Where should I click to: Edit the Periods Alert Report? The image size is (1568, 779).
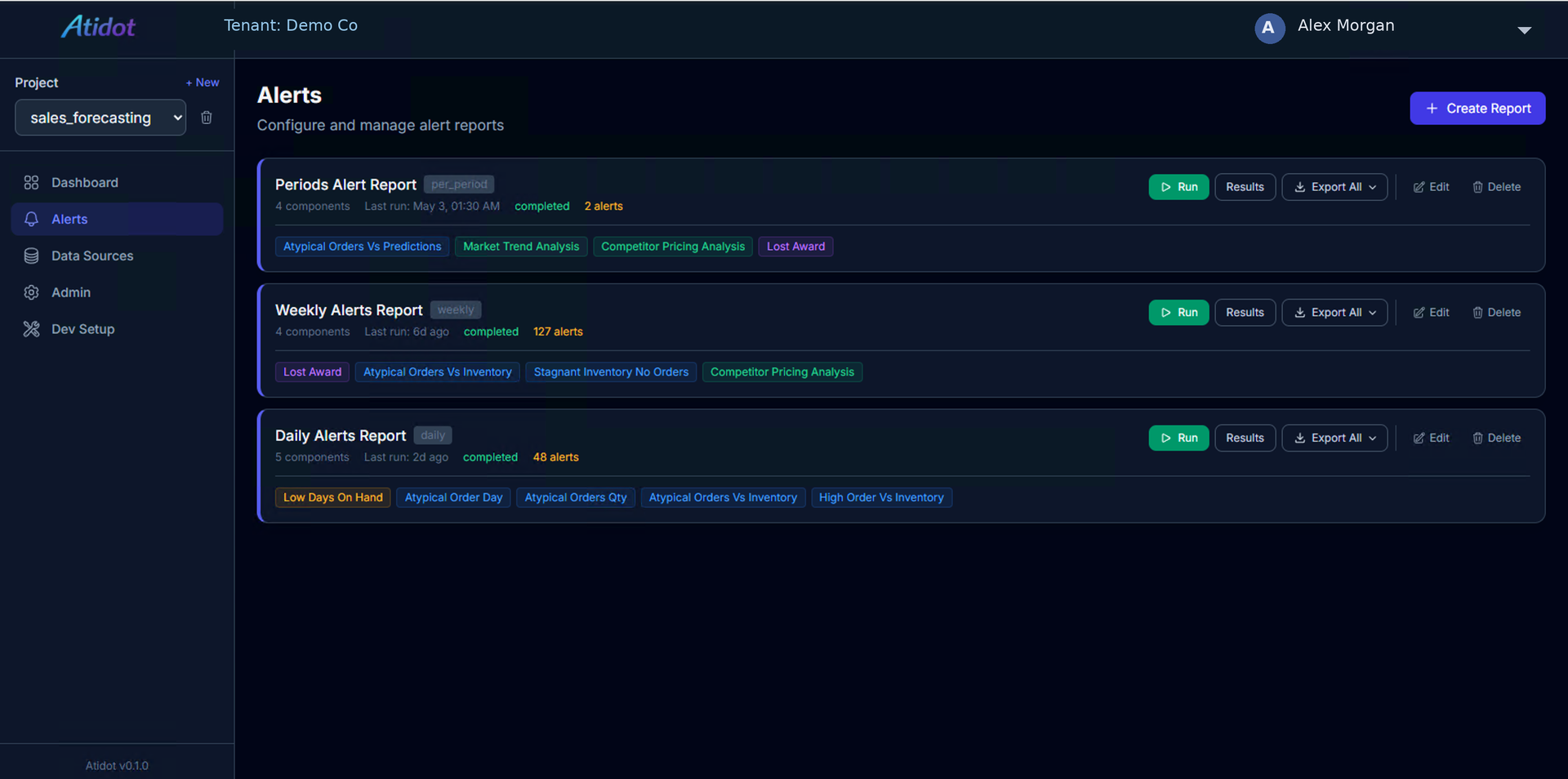click(1432, 187)
